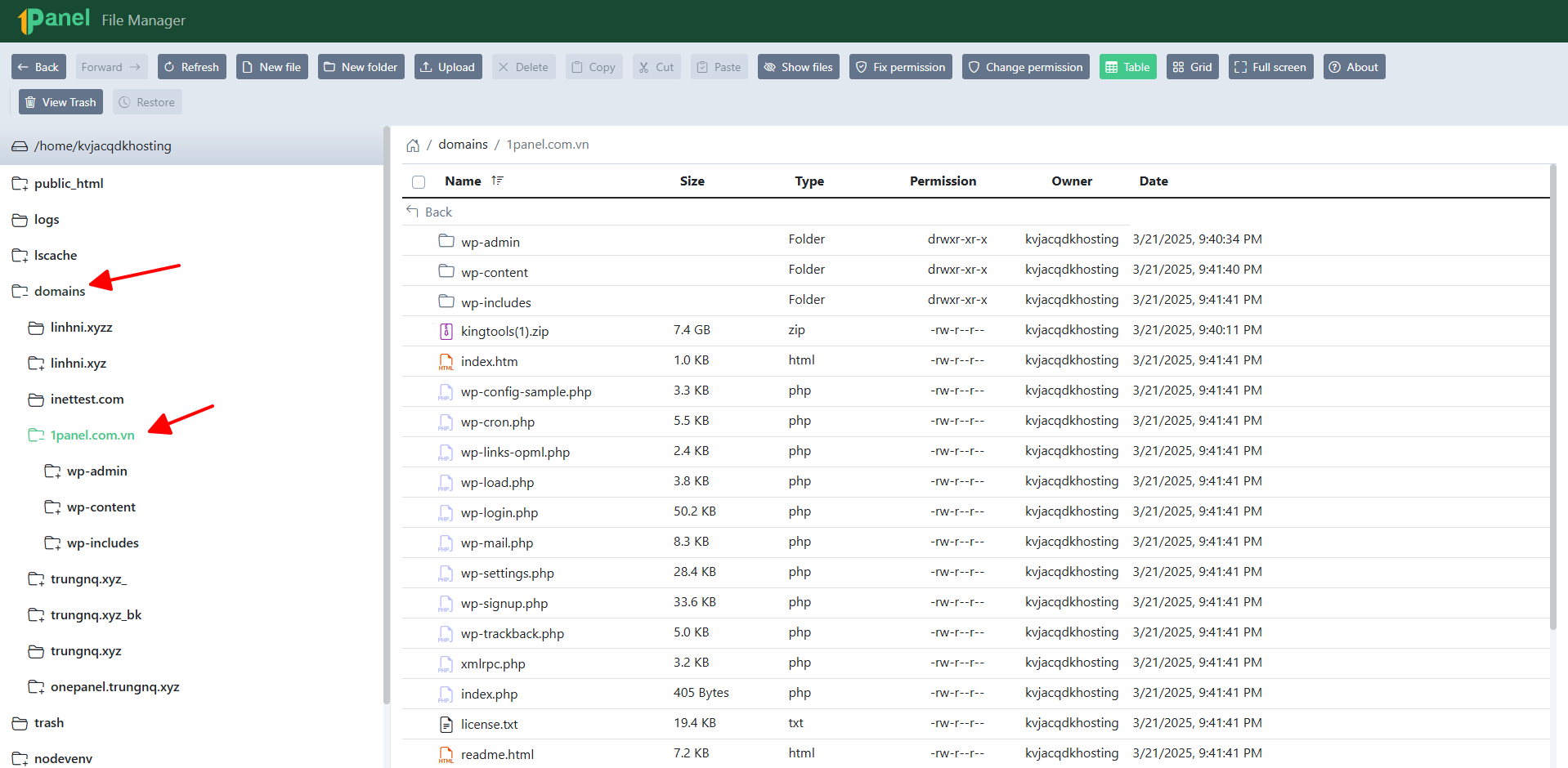Click the kingtools(1).zip archive icon
This screenshot has width=1568, height=768.
tap(446, 331)
